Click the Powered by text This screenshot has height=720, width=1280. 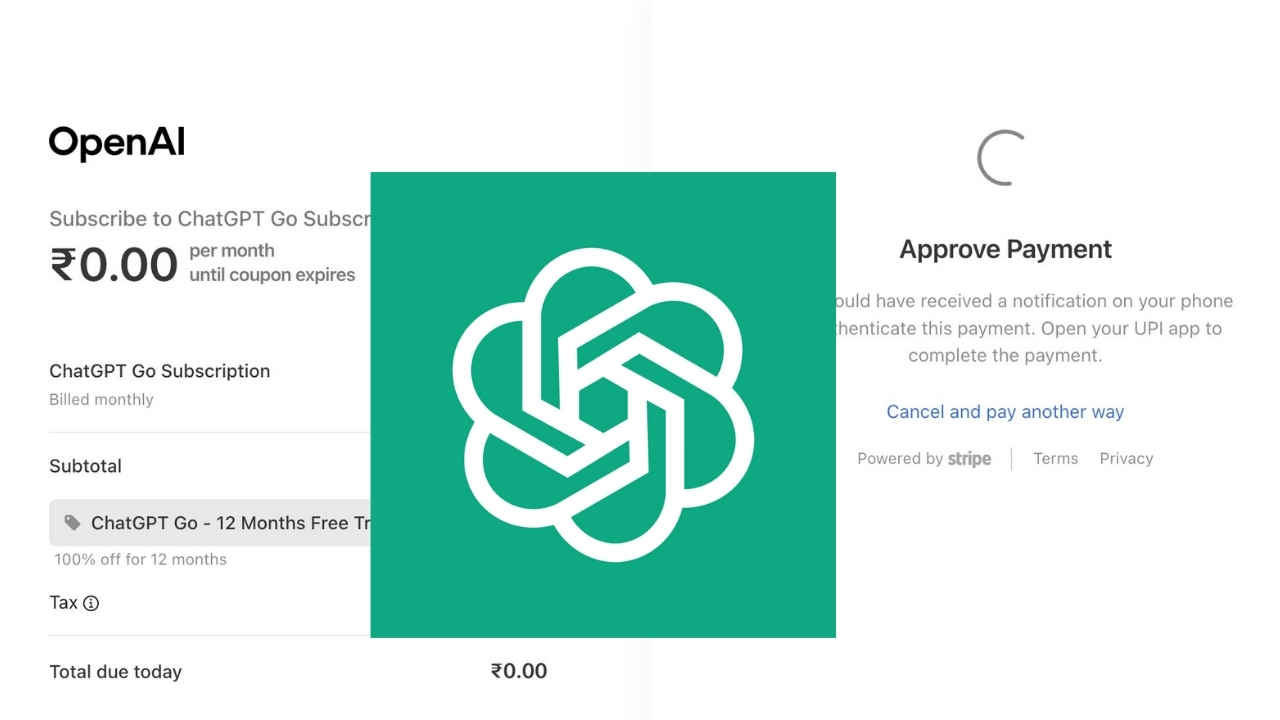point(900,459)
